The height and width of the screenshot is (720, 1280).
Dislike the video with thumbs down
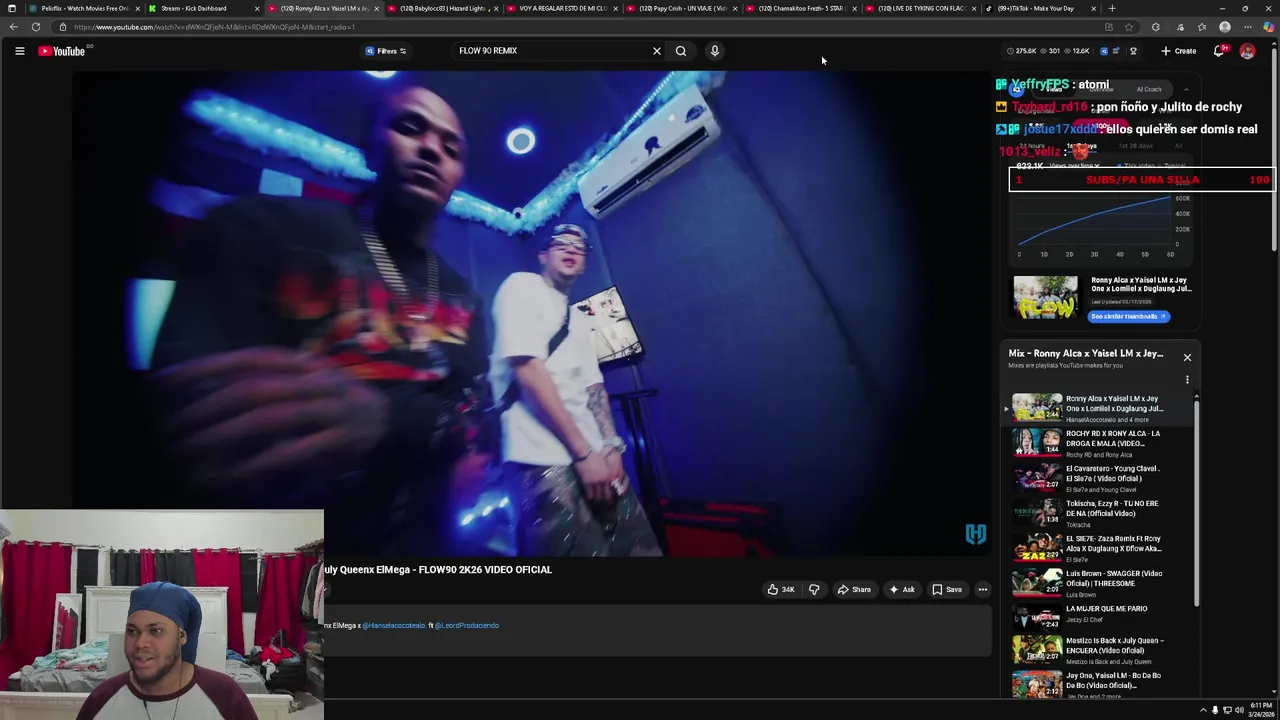pyautogui.click(x=814, y=590)
